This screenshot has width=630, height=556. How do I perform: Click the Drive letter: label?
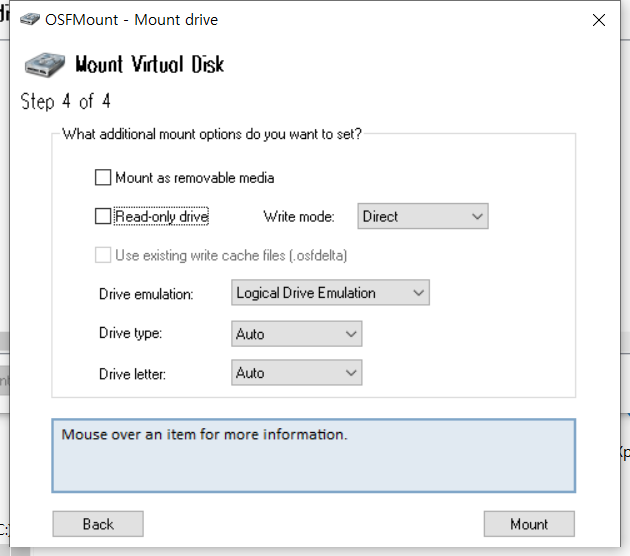coord(132,374)
